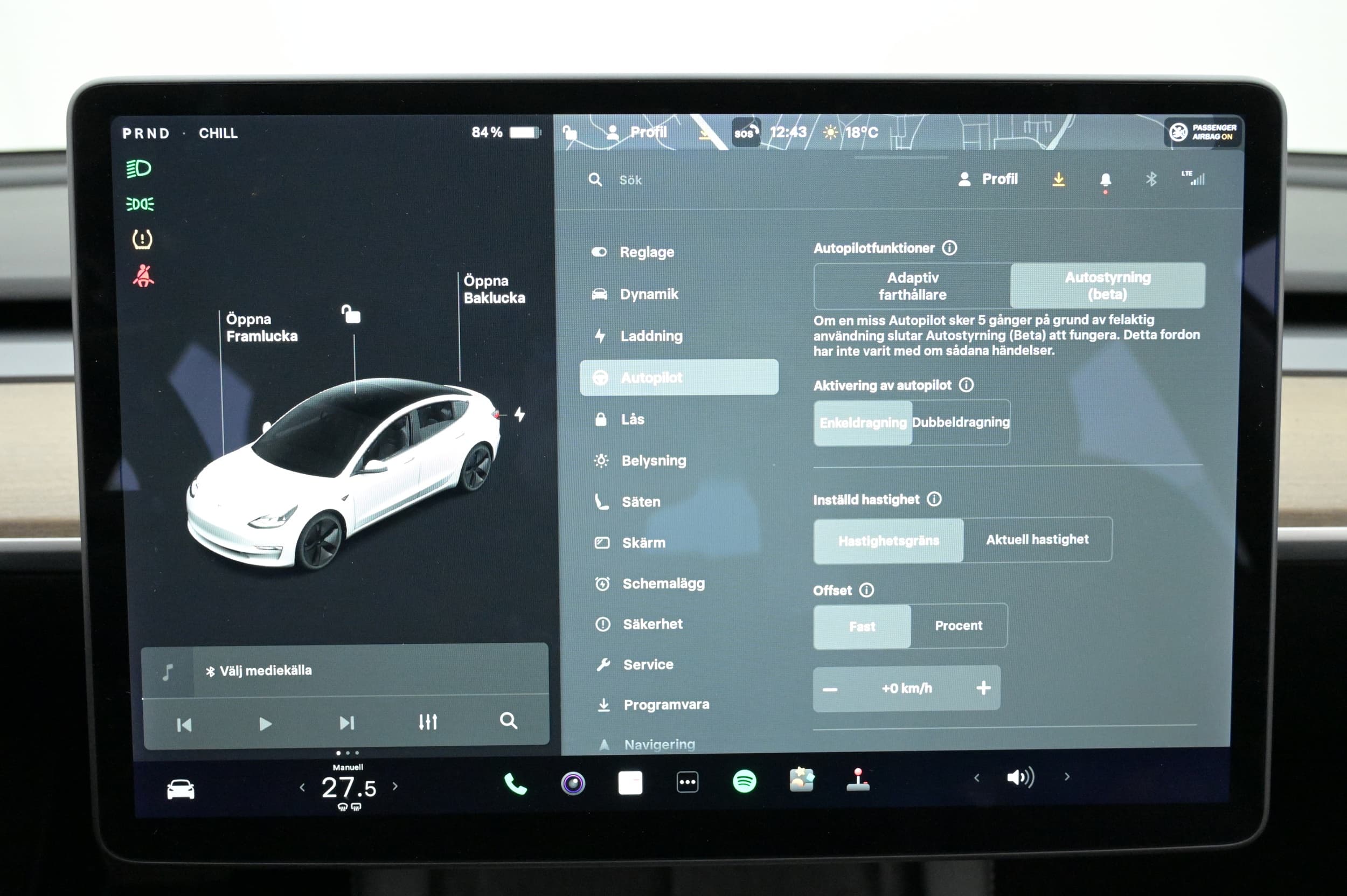Tap the LTE signal strength icon
This screenshot has width=1347, height=896.
[1193, 178]
